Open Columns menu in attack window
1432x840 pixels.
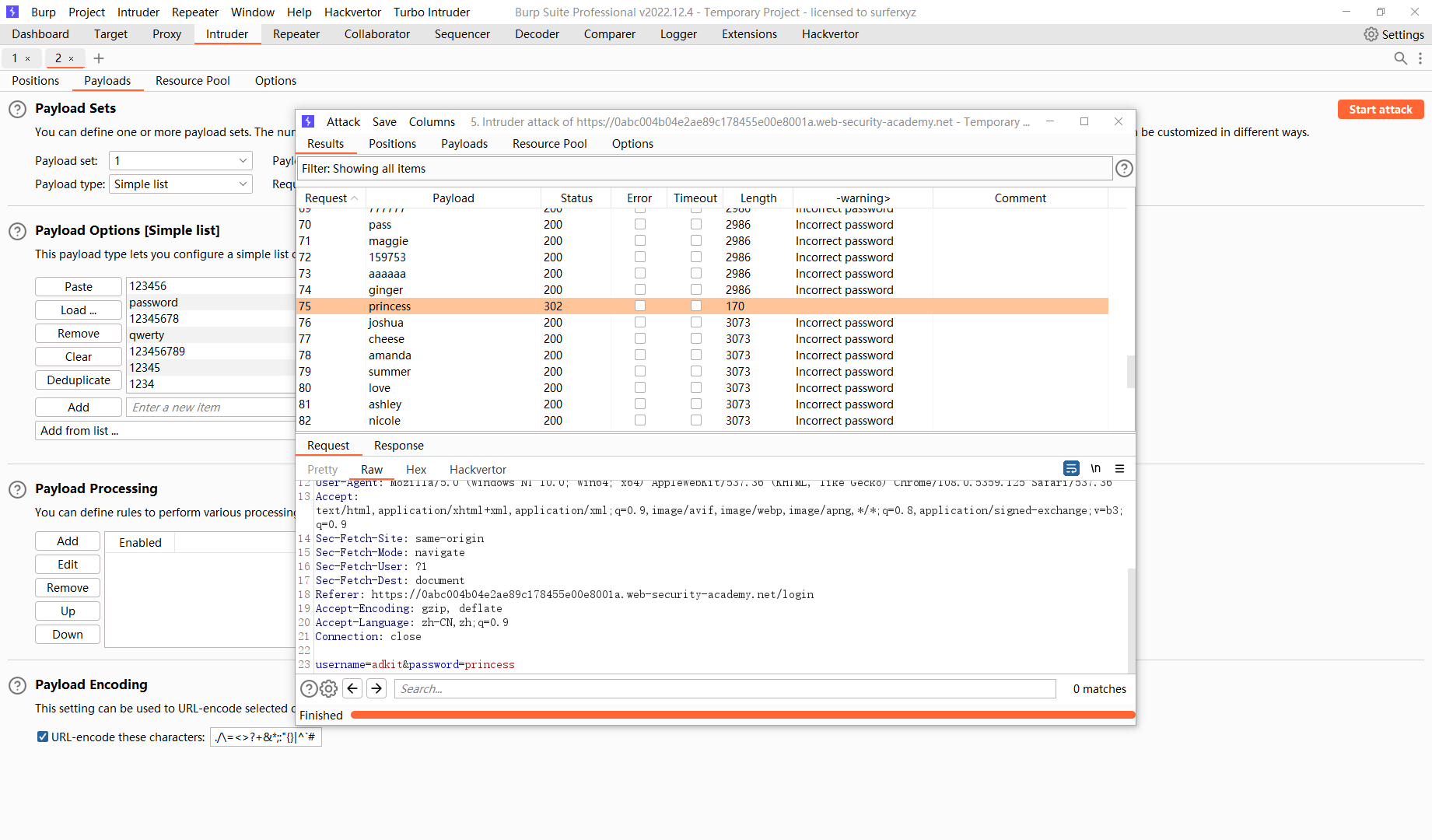(x=432, y=122)
